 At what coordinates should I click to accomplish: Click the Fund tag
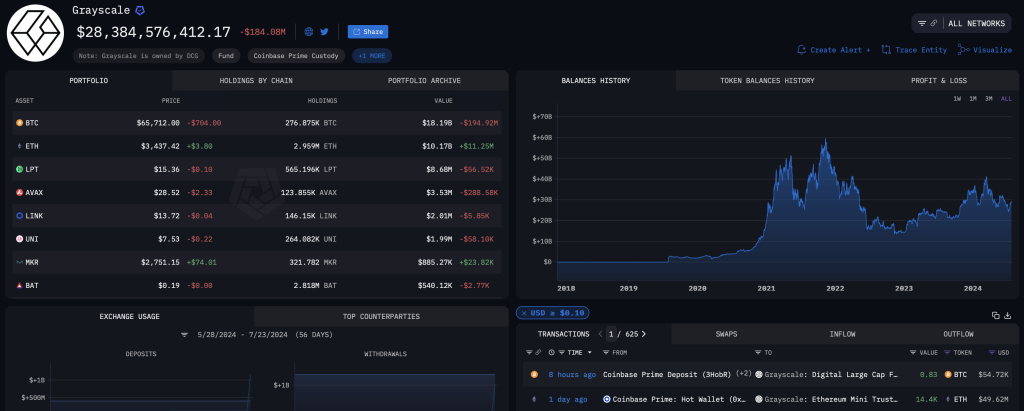[226, 56]
